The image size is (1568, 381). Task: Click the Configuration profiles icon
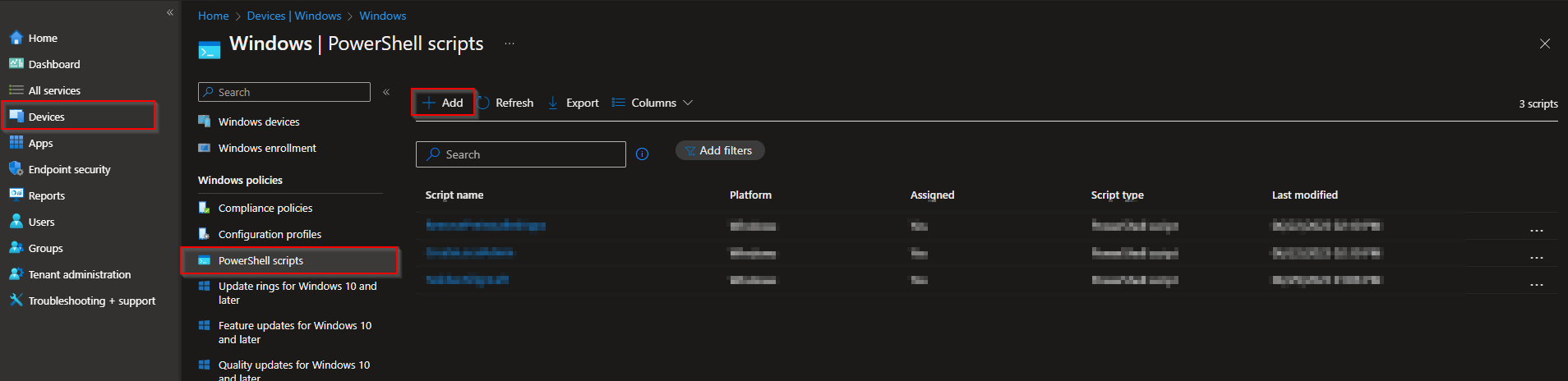[x=205, y=234]
